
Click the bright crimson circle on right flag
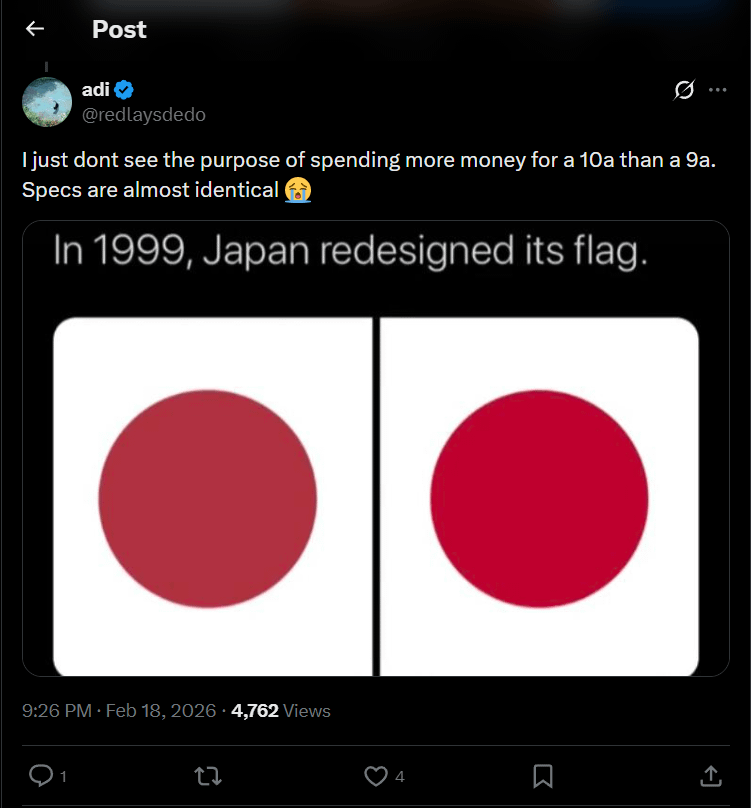pos(539,500)
